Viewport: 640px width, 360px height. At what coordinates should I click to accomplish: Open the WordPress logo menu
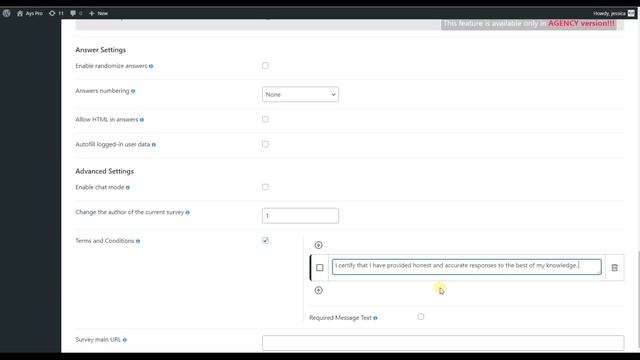coord(7,13)
